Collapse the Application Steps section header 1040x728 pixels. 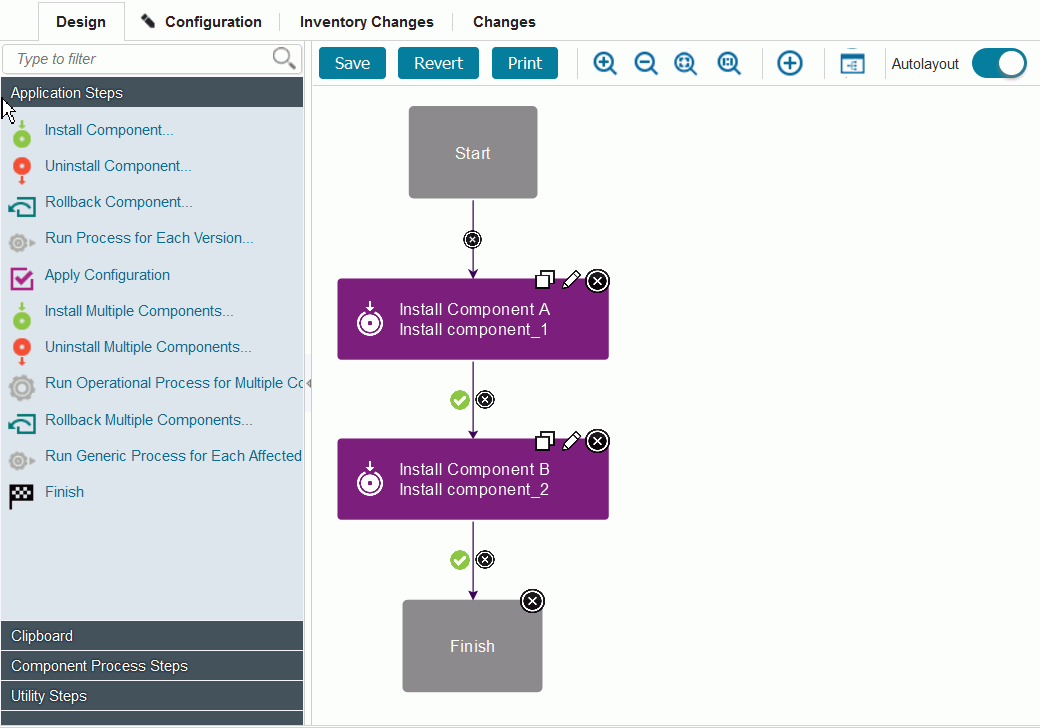point(152,92)
